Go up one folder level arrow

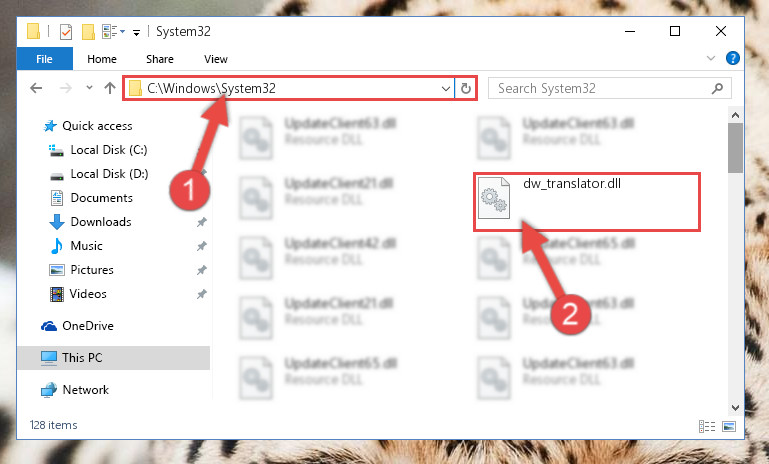[110, 88]
